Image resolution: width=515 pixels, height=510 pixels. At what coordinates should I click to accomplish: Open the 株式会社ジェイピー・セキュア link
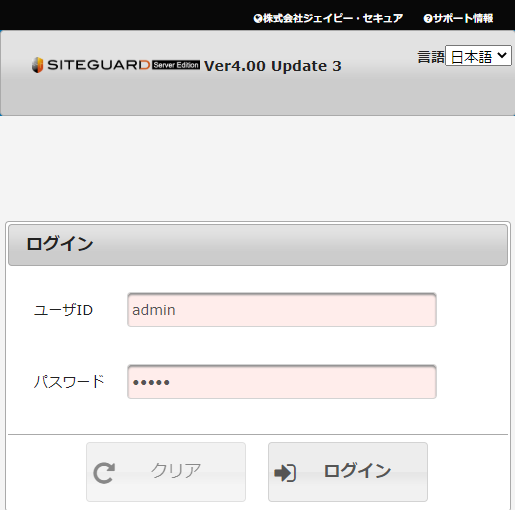point(333,18)
